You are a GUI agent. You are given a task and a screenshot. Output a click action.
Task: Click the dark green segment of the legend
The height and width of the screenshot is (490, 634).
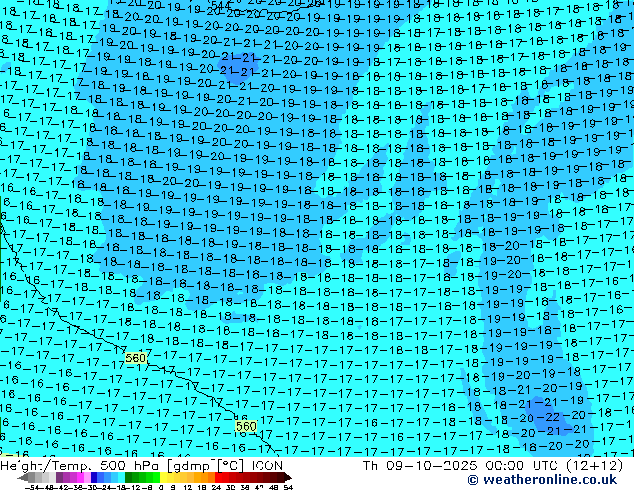[129, 478]
